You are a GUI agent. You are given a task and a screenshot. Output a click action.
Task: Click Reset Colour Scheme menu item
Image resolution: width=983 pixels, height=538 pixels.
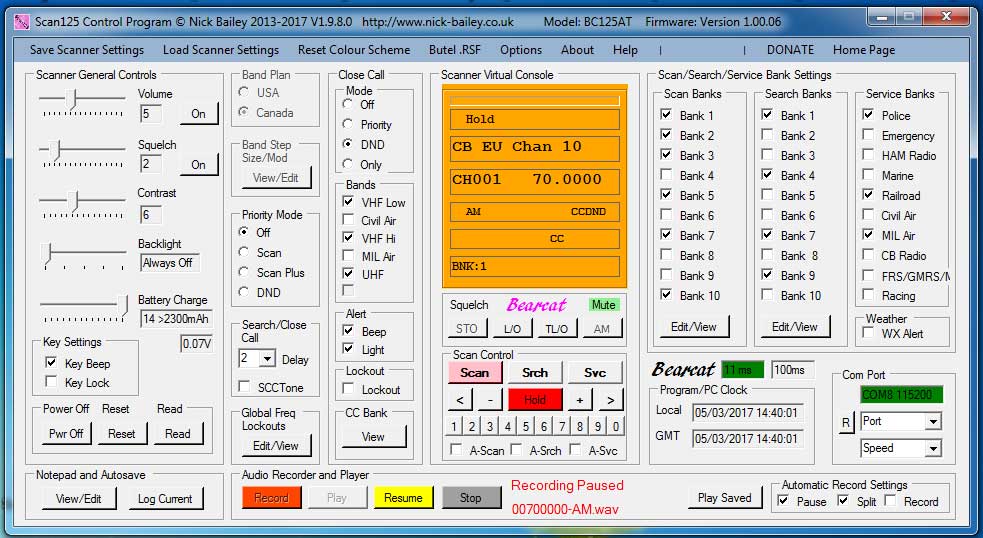[354, 50]
